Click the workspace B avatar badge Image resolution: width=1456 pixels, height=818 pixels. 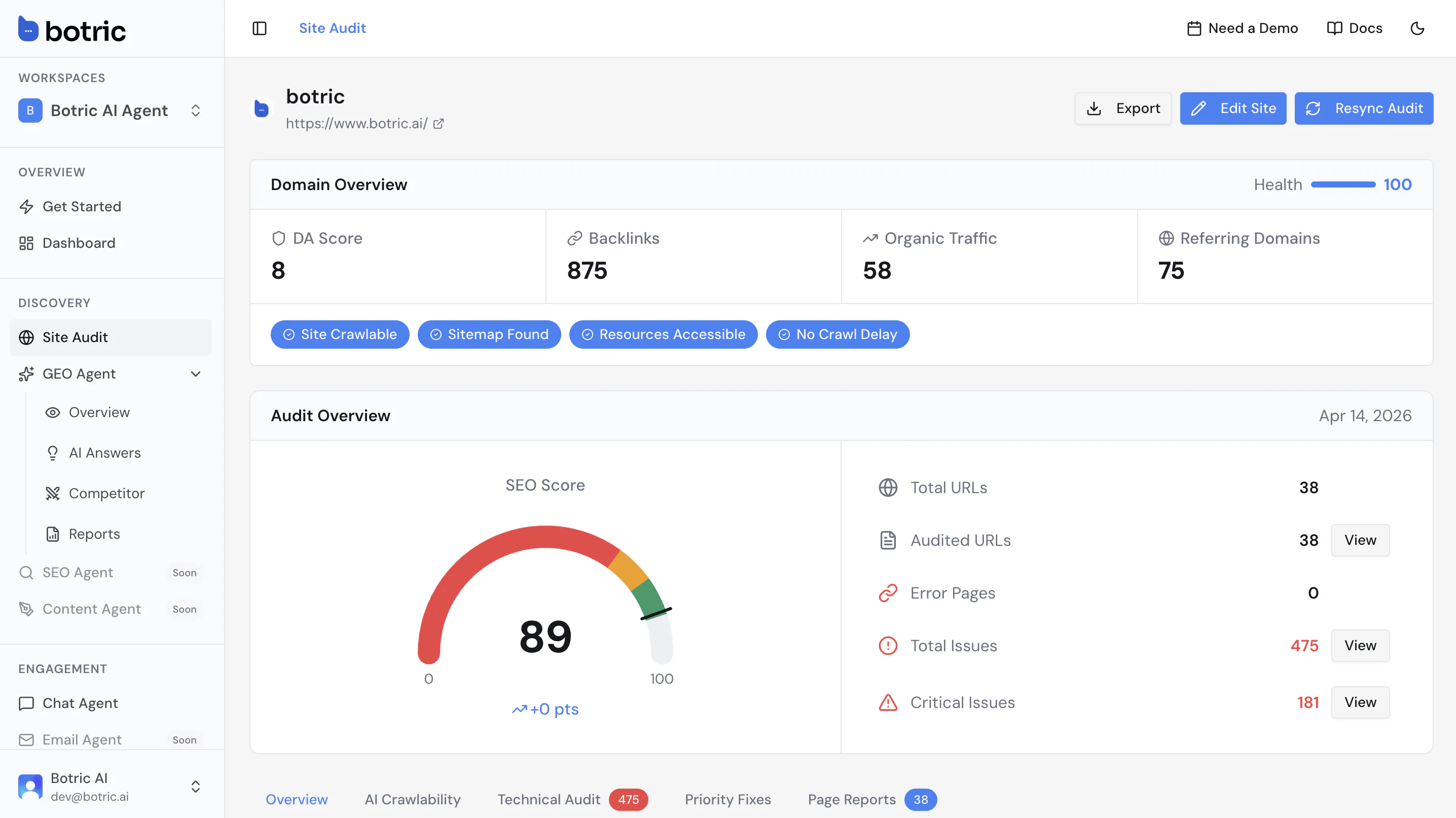pyautogui.click(x=30, y=110)
